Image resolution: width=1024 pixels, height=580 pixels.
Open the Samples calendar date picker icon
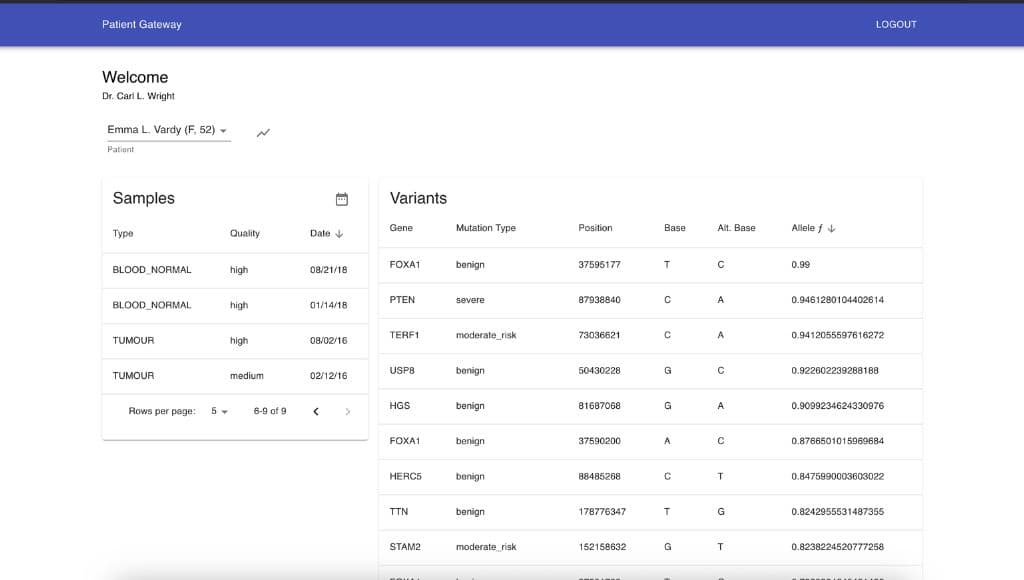341,199
